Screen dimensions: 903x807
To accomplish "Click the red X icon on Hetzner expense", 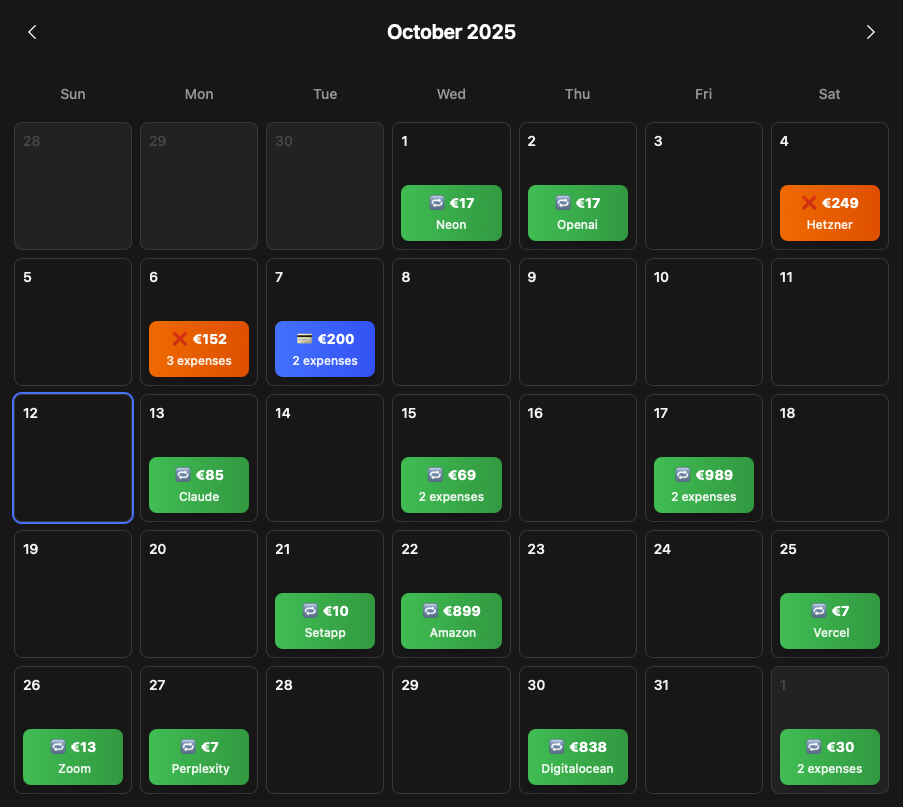I will tap(809, 203).
